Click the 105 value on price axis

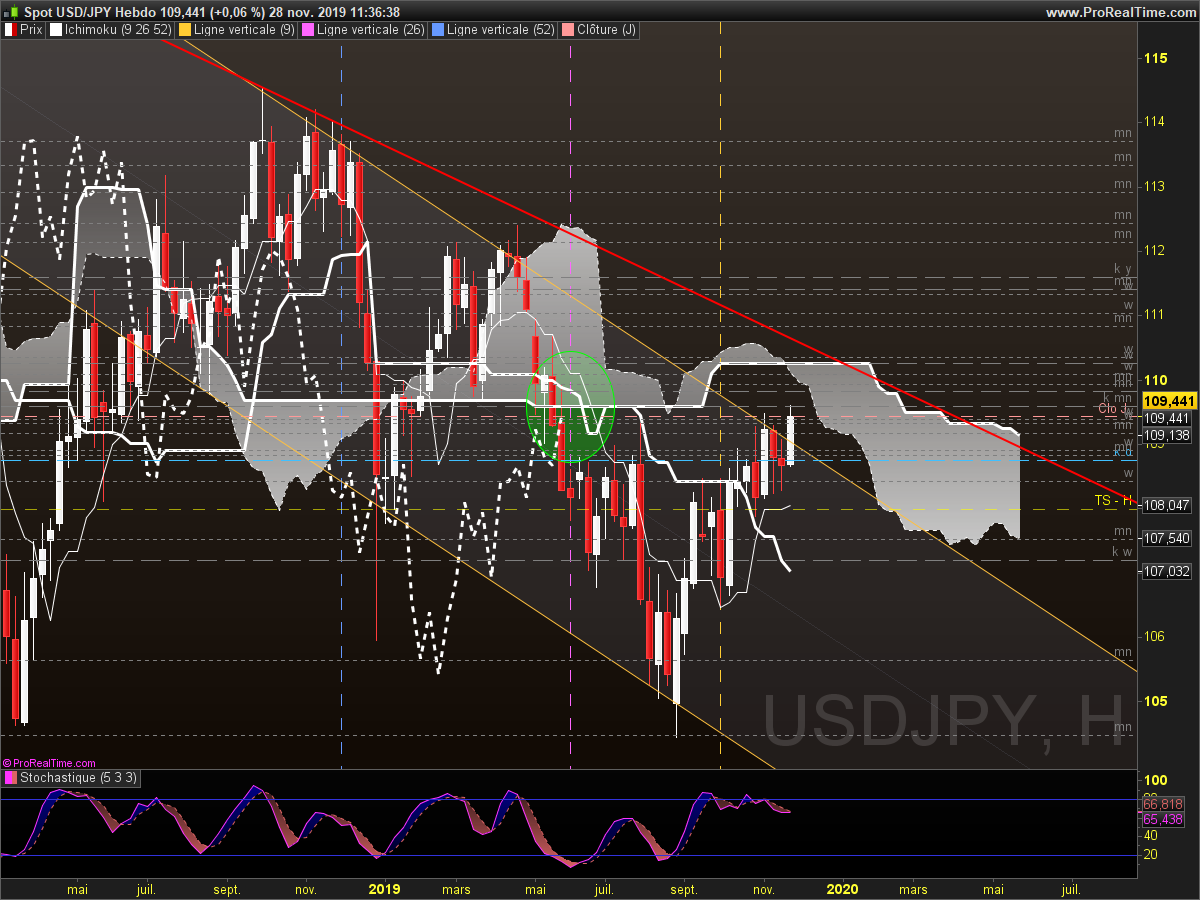[1155, 700]
